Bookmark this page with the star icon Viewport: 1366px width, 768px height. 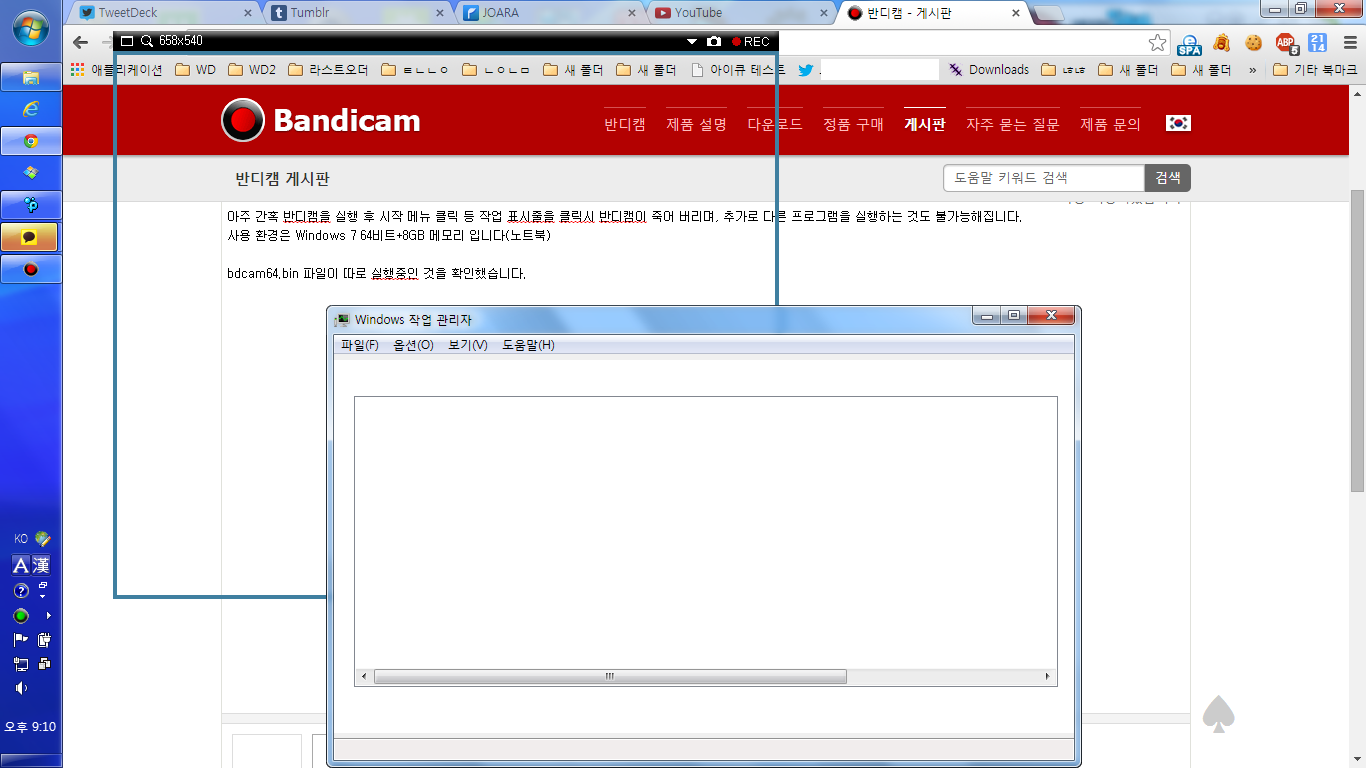click(x=1157, y=42)
